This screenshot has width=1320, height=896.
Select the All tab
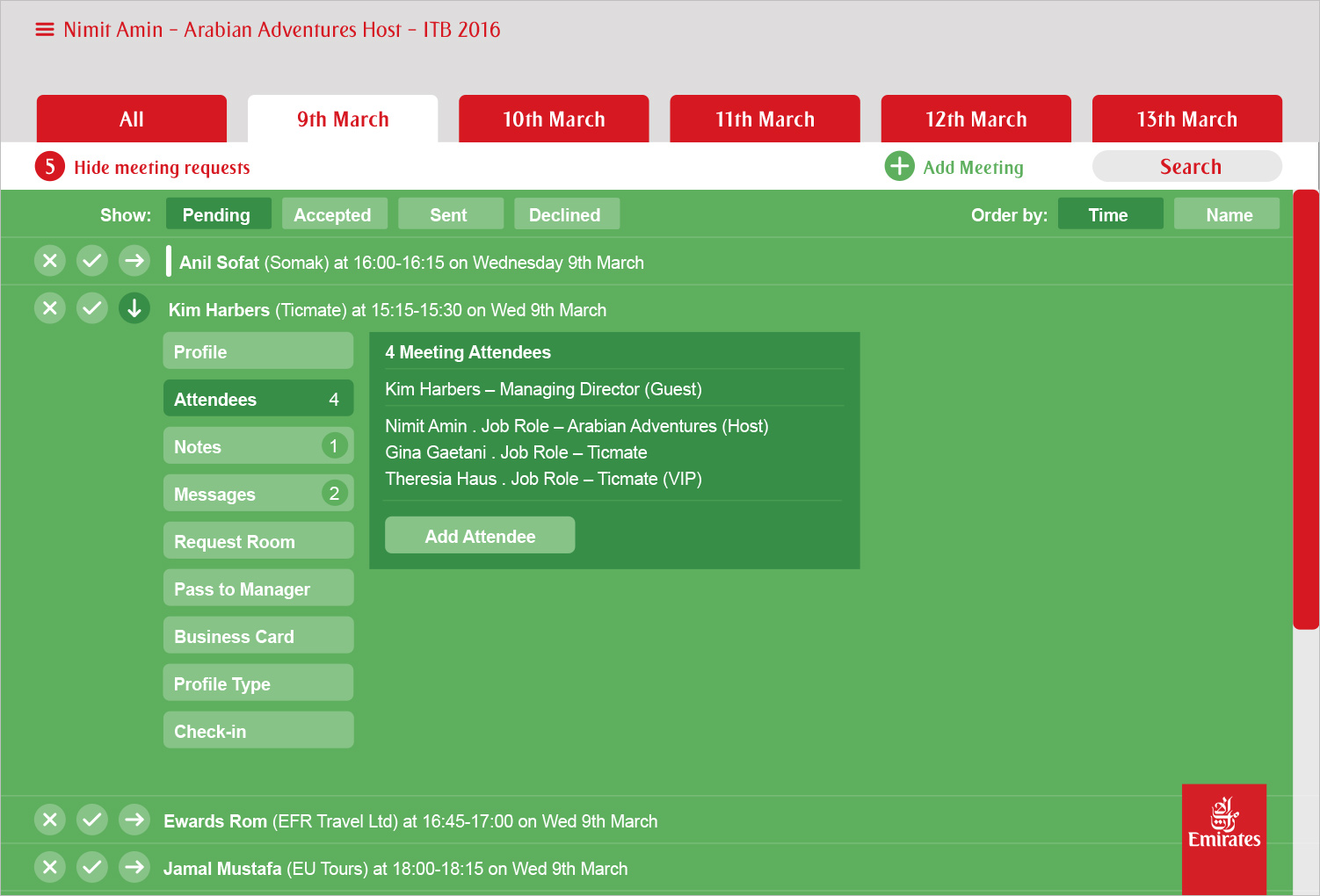[x=132, y=119]
